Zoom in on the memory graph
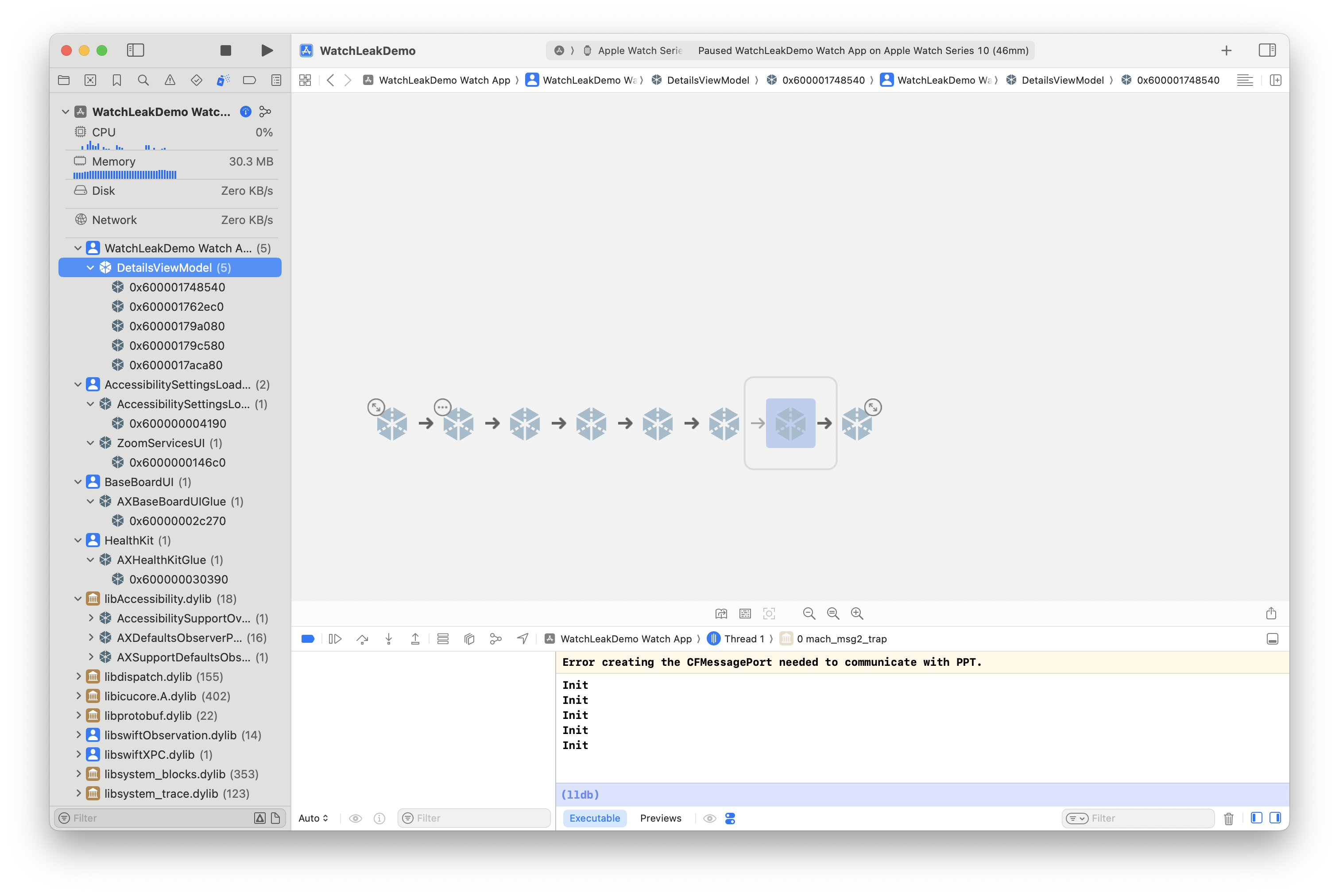1339x896 pixels. tap(857, 613)
